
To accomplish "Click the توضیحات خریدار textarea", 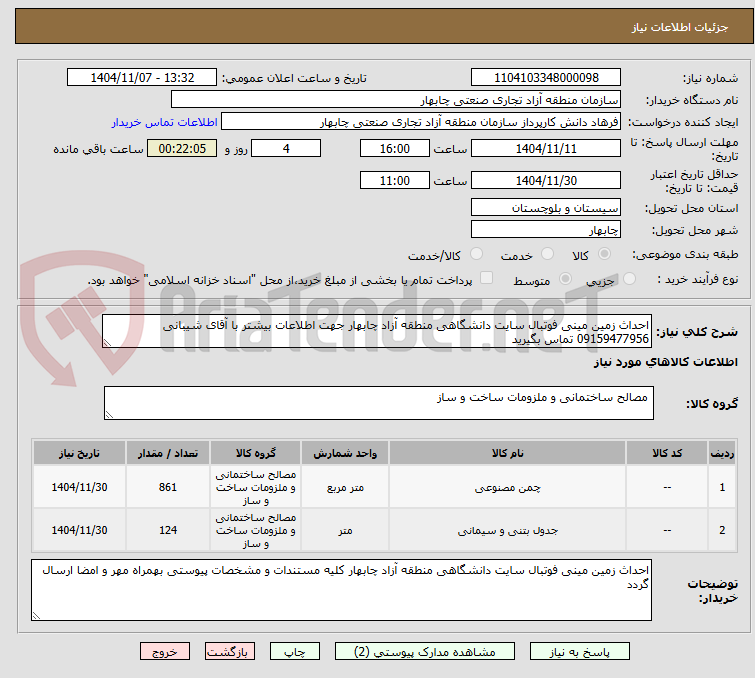I will click(x=341, y=590).
